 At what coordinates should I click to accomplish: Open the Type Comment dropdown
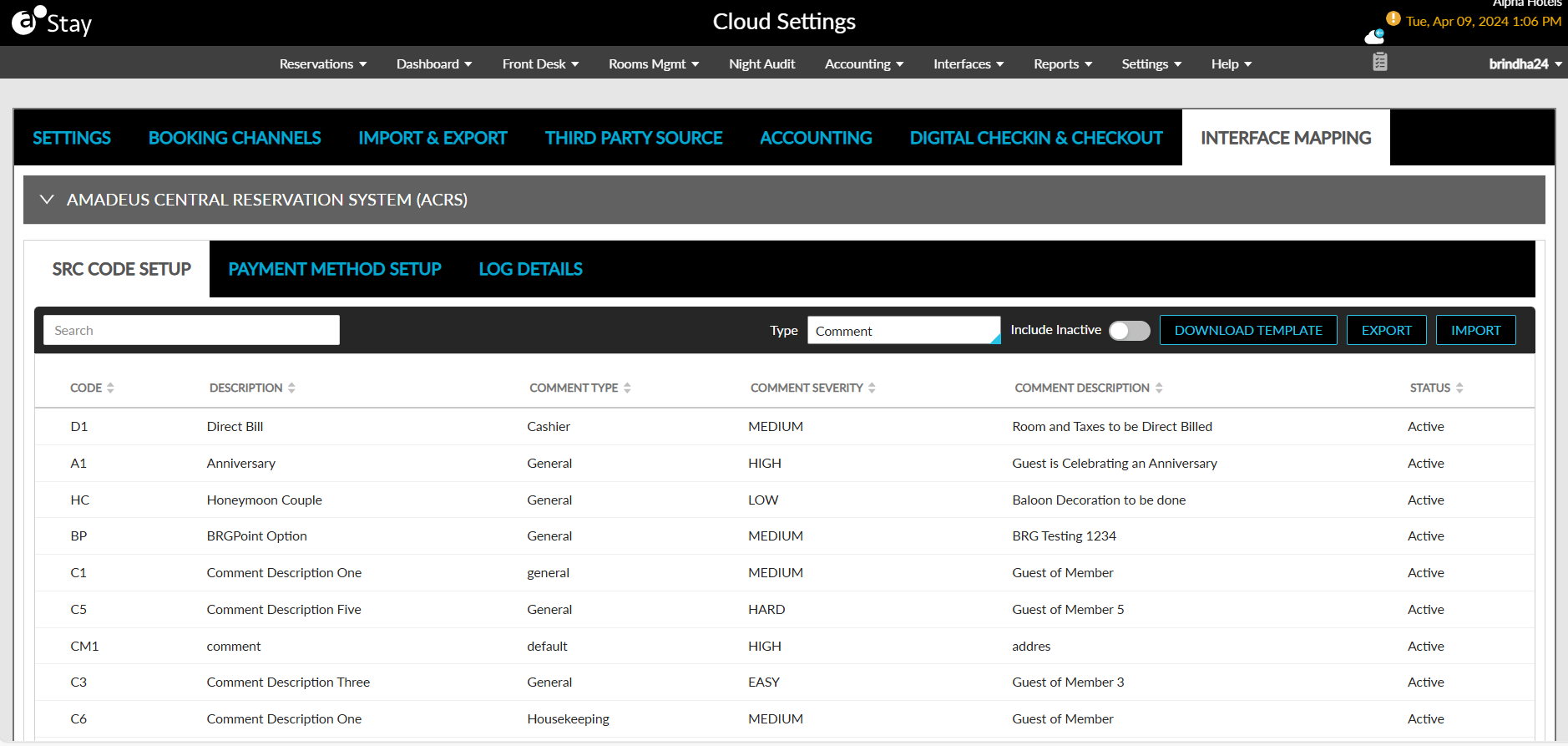click(904, 330)
